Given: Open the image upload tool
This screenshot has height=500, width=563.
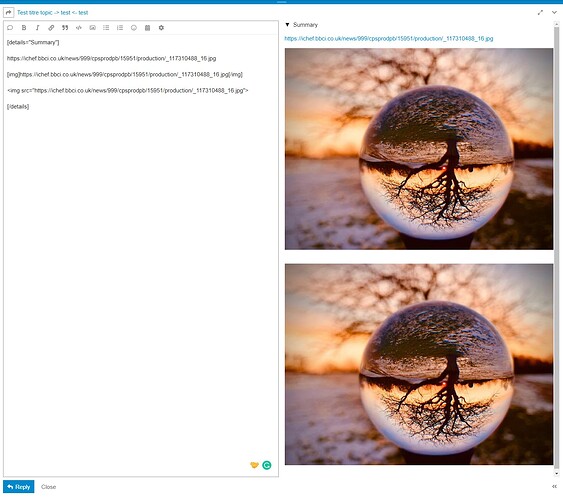Looking at the screenshot, I should [x=93, y=28].
